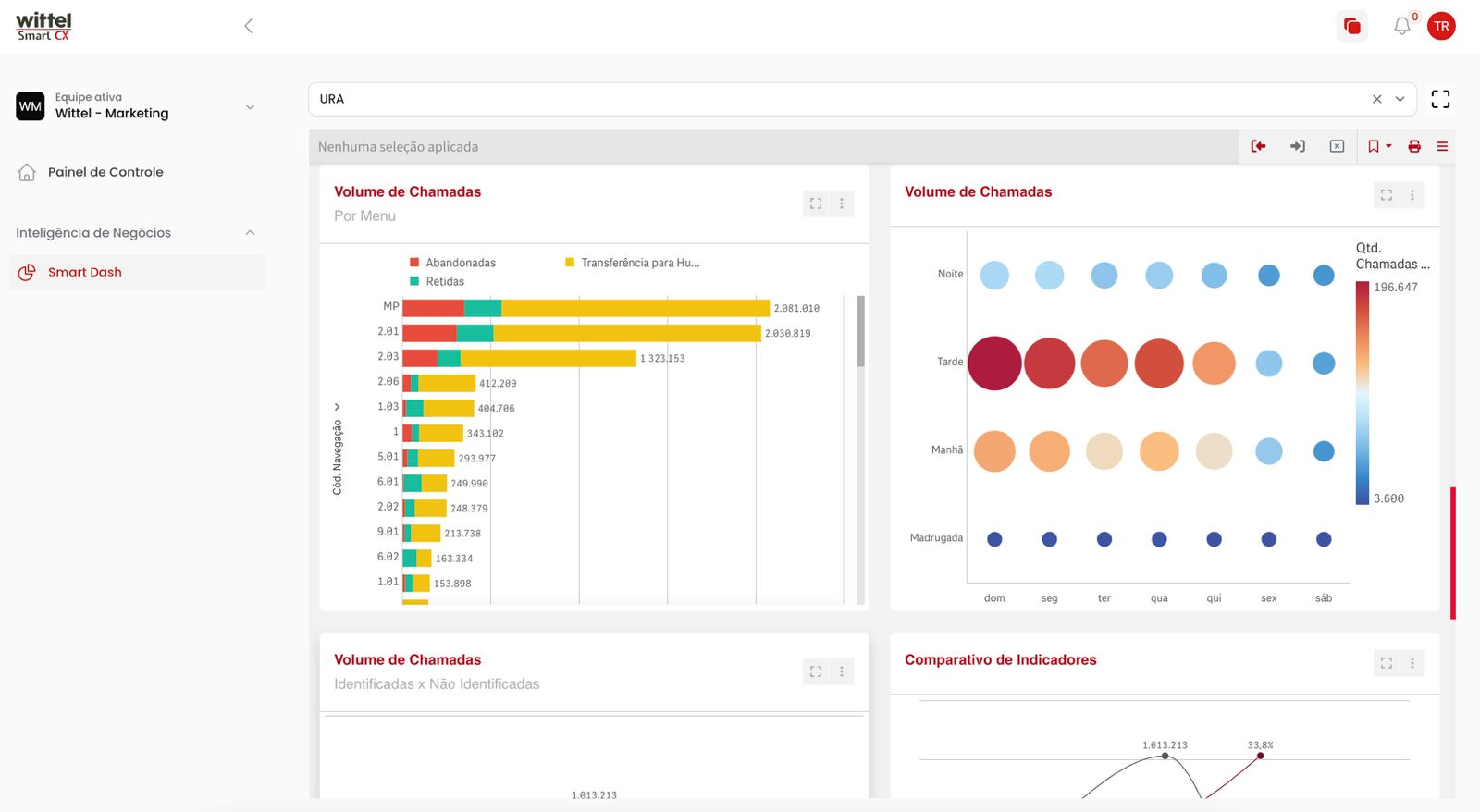This screenshot has width=1480, height=812.
Task: Maximize the Por Menu chart panel
Action: [x=815, y=203]
